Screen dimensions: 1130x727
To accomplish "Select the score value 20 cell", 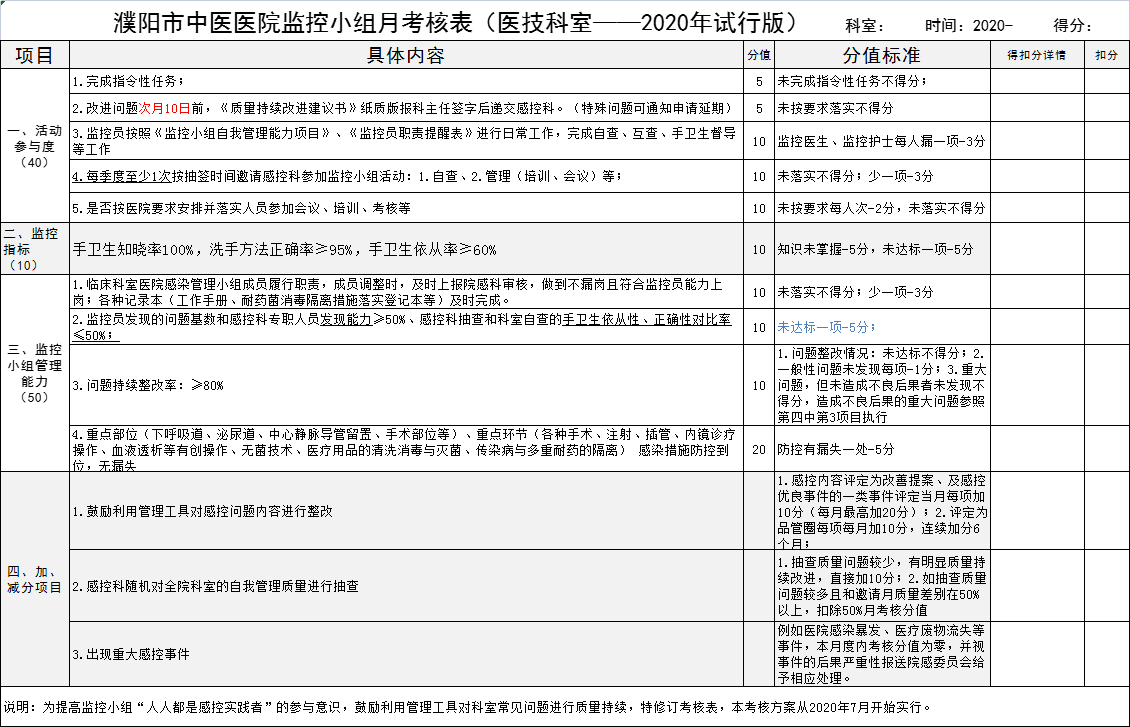I will [759, 450].
